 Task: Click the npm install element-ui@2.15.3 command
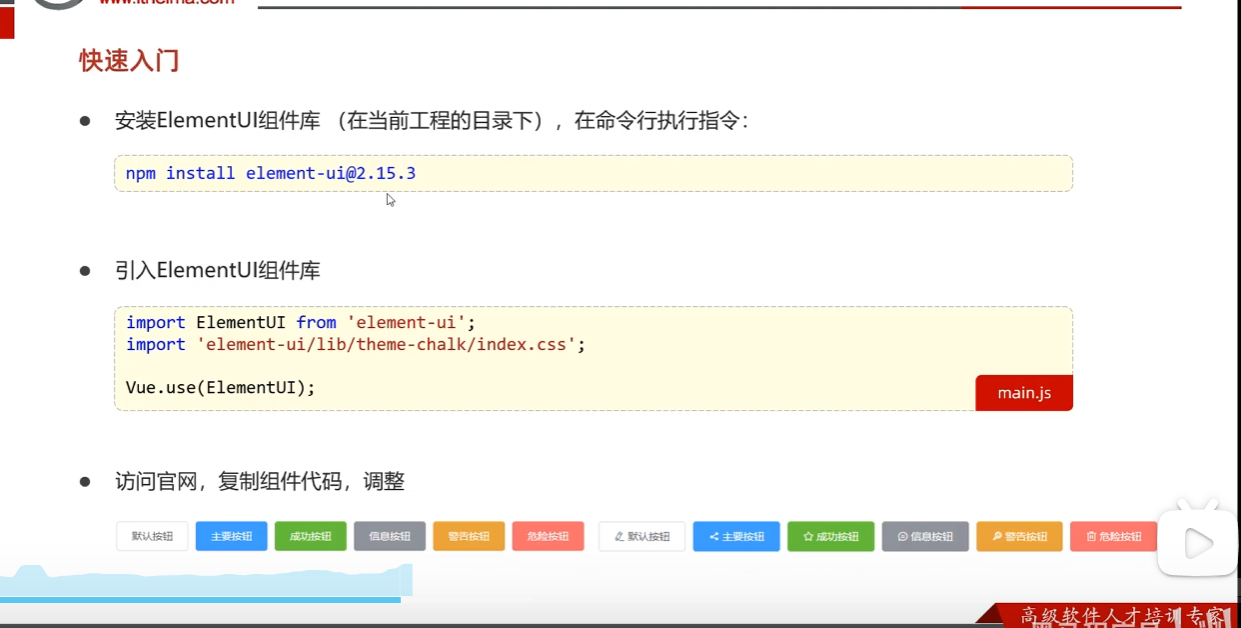271,173
